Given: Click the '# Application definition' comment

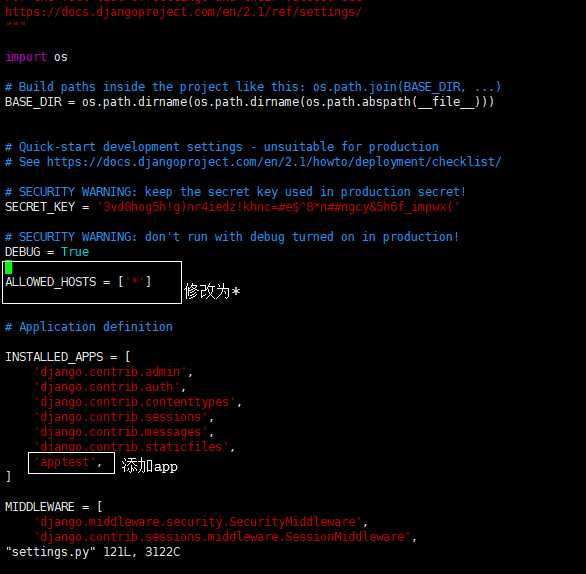Looking at the screenshot, I should pyautogui.click(x=89, y=327).
